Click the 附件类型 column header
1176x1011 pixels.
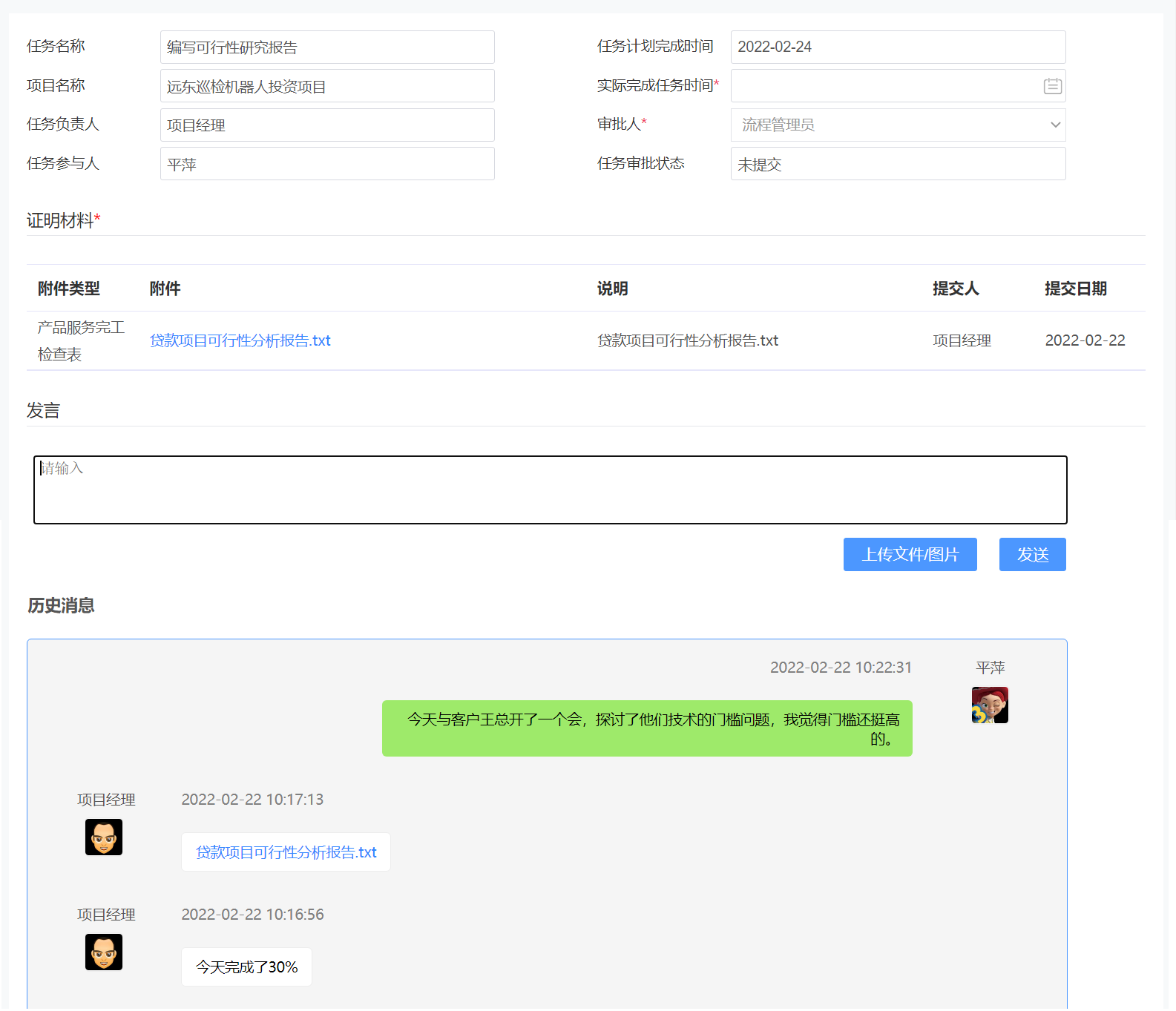tap(69, 289)
